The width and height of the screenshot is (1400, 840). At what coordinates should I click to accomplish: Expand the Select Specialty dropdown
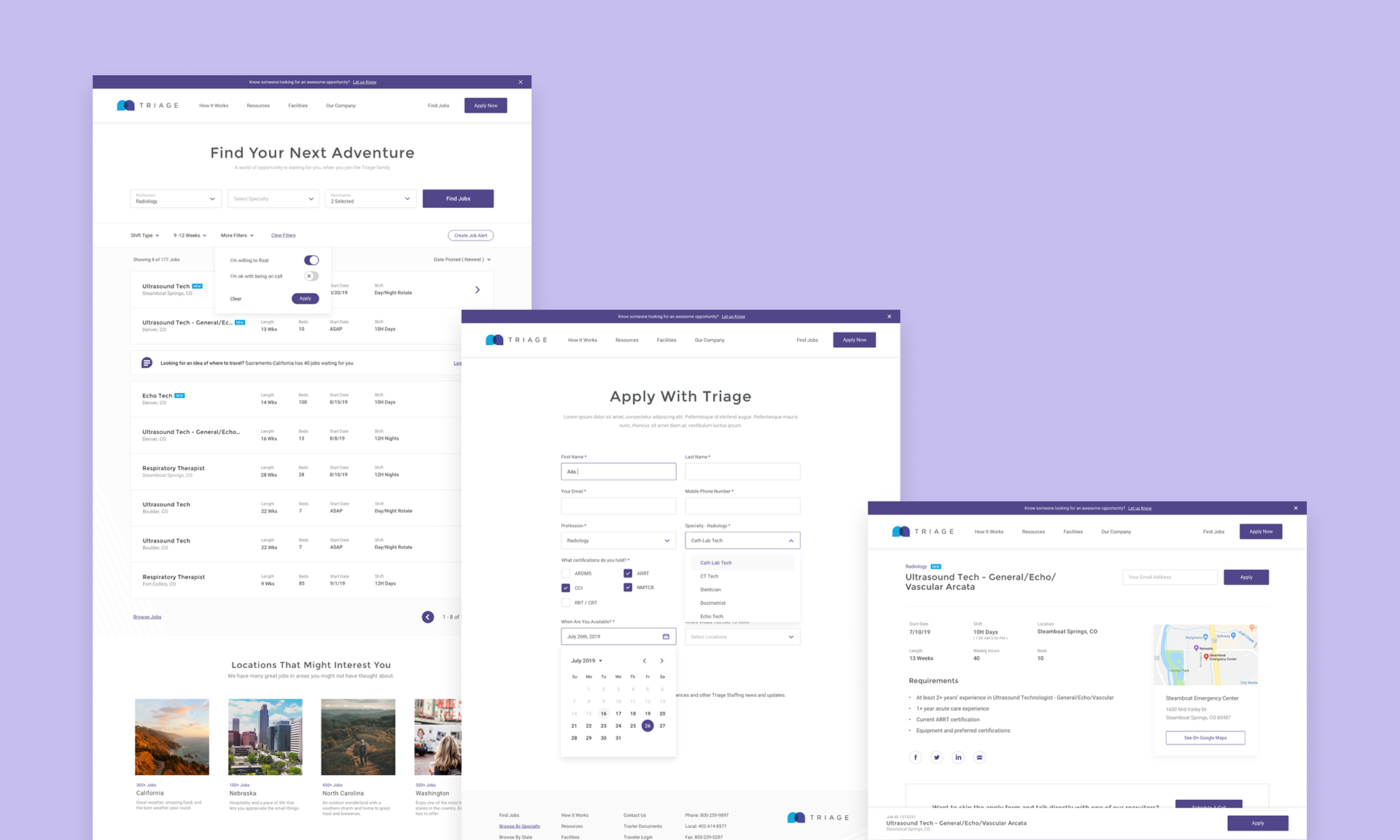273,198
